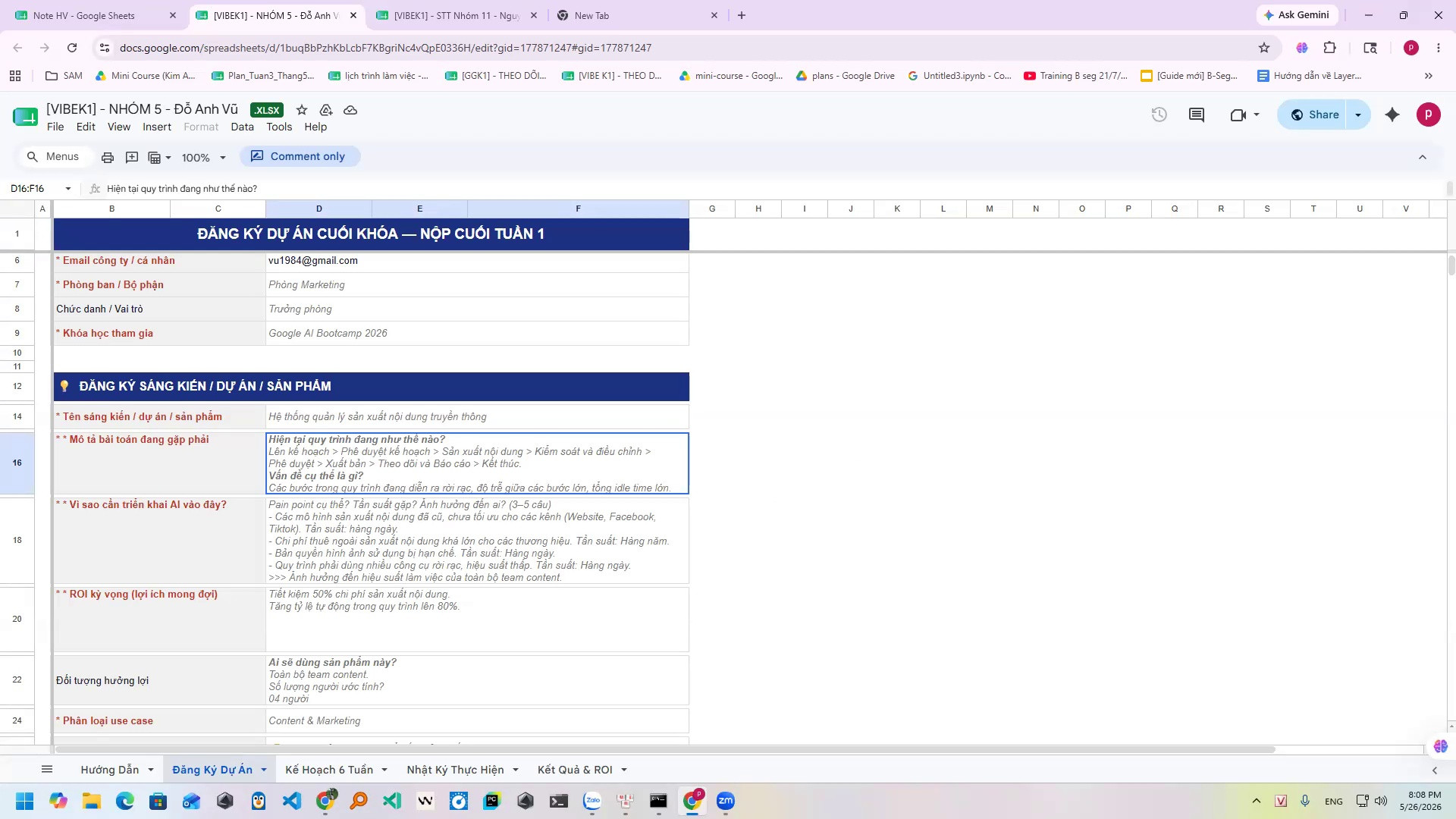
Task: Open a new browser tab
Action: 742,15
